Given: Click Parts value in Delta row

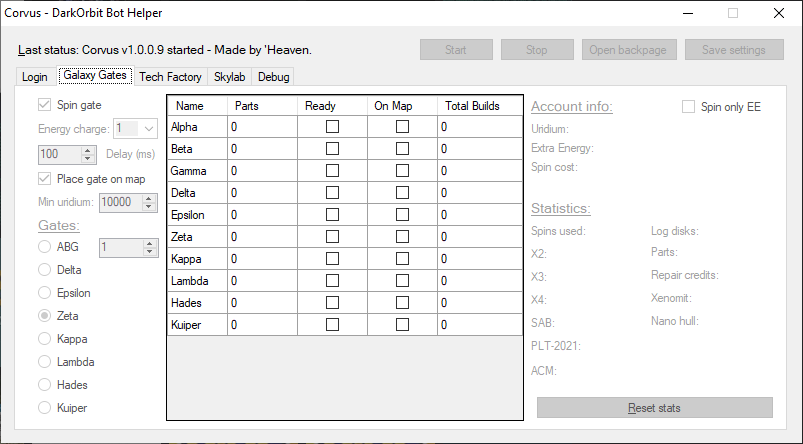Looking at the screenshot, I should 262,193.
